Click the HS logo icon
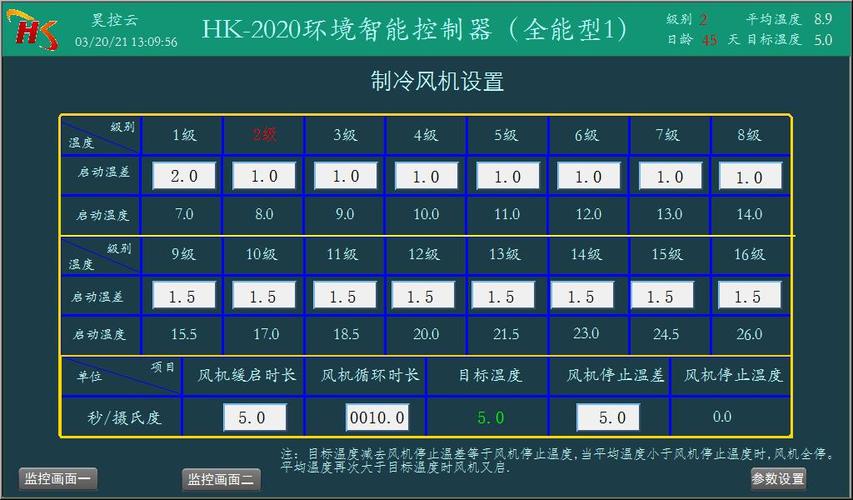 pos(33,30)
